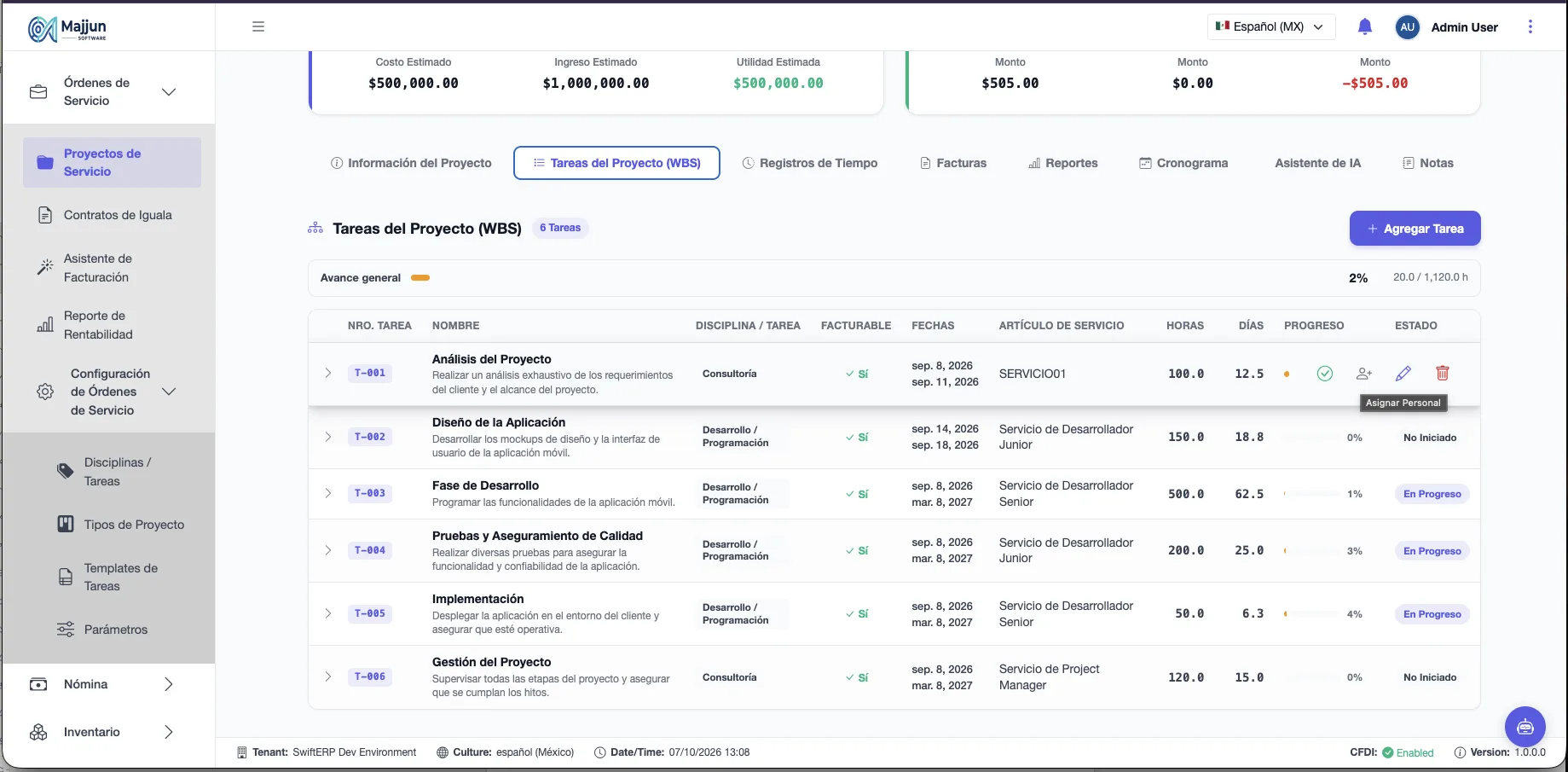Expand Órdenes de Servicio sidebar group

(110, 92)
